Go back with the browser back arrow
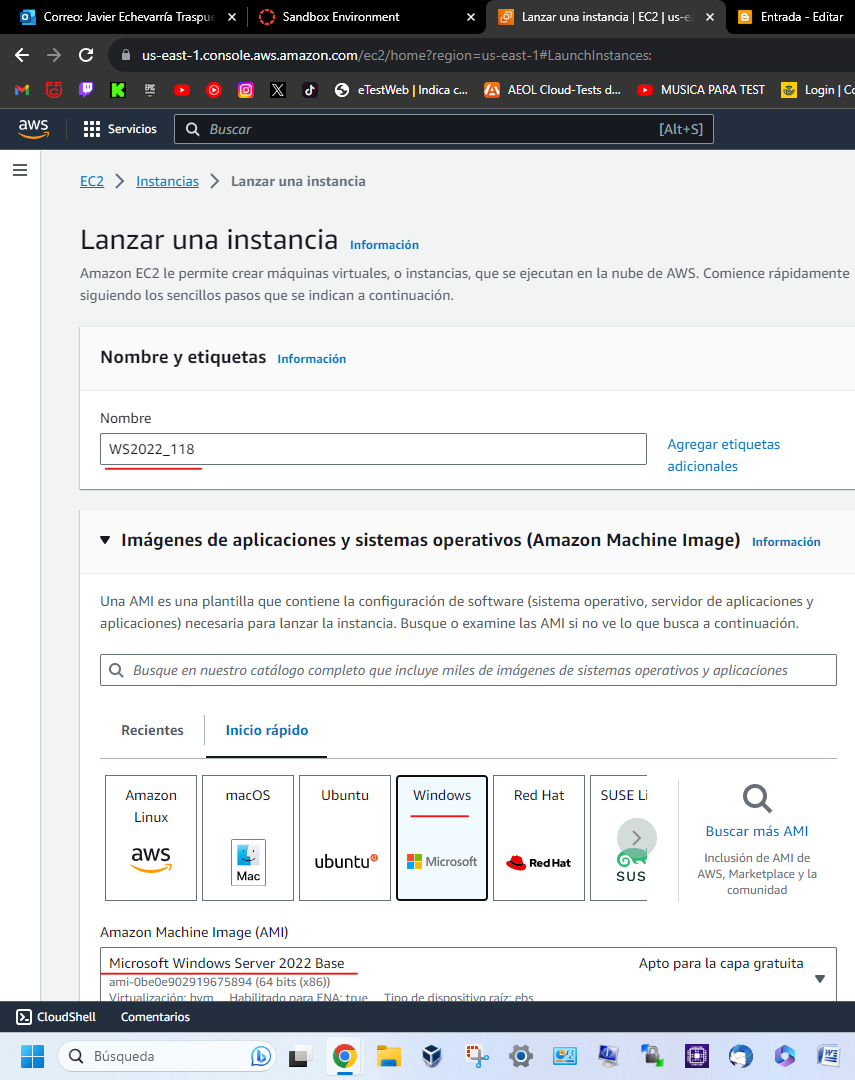 click(x=22, y=55)
